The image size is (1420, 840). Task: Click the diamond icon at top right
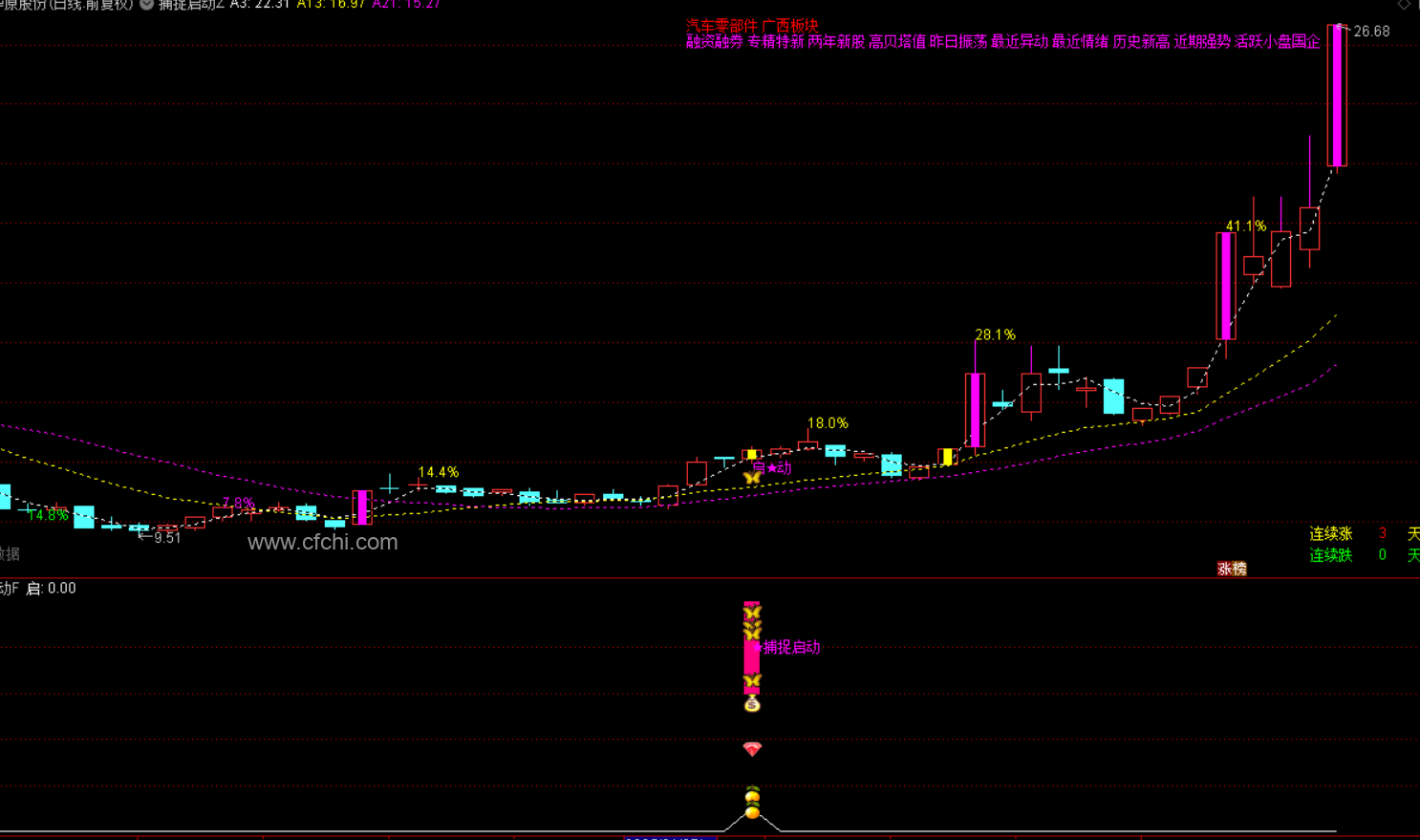pos(1404,5)
